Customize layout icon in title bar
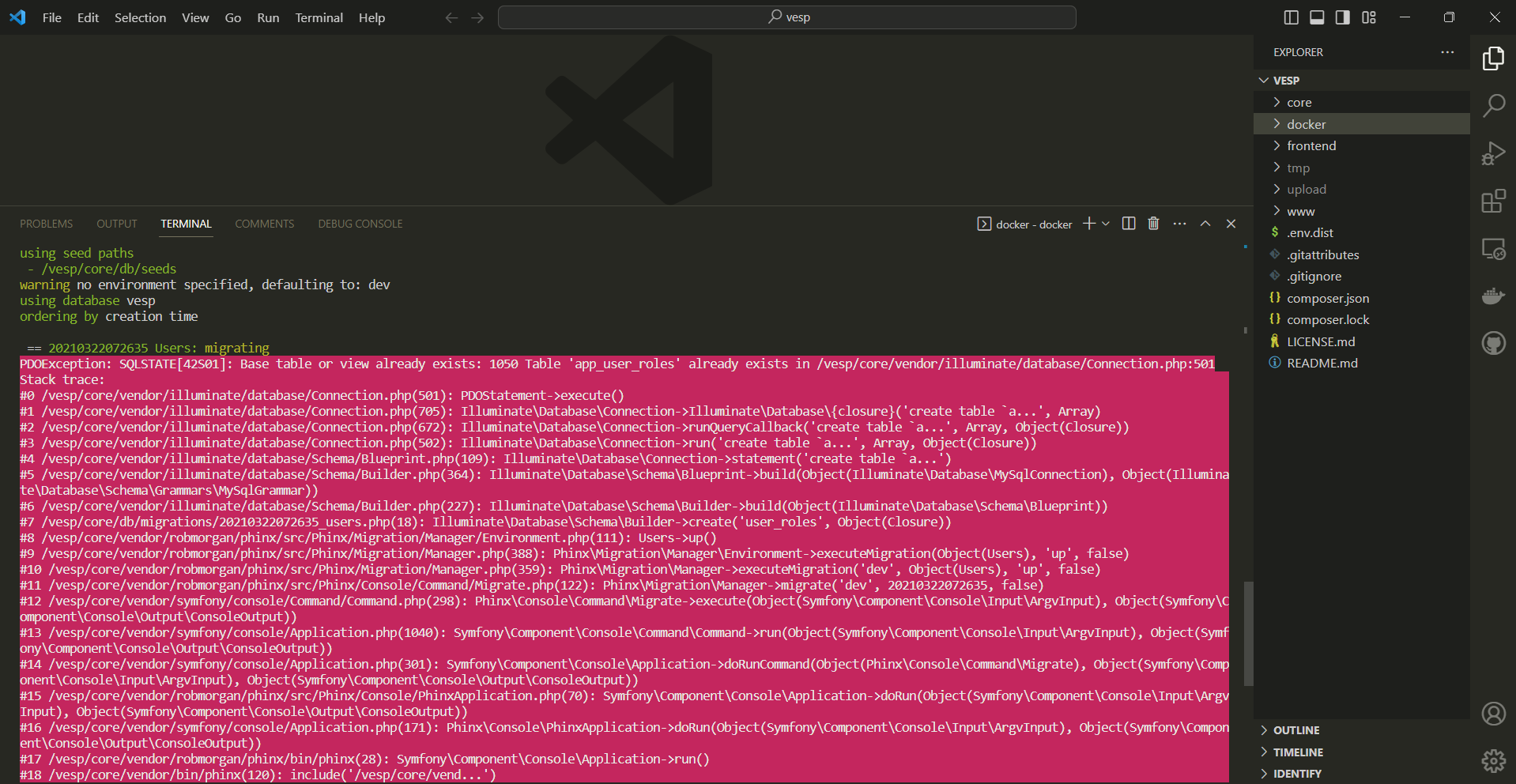Image resolution: width=1516 pixels, height=784 pixels. (x=1369, y=17)
